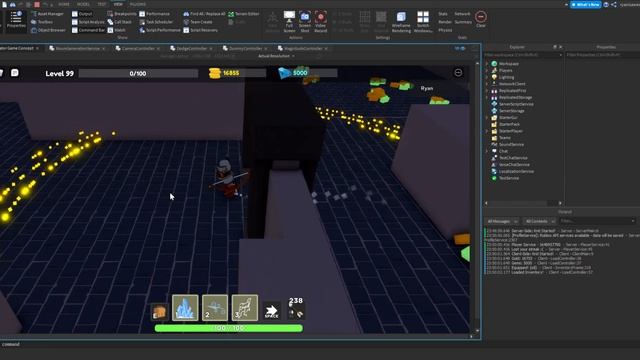This screenshot has width=640, height=360.
Task: Open Team Create panel
Action: point(198,22)
